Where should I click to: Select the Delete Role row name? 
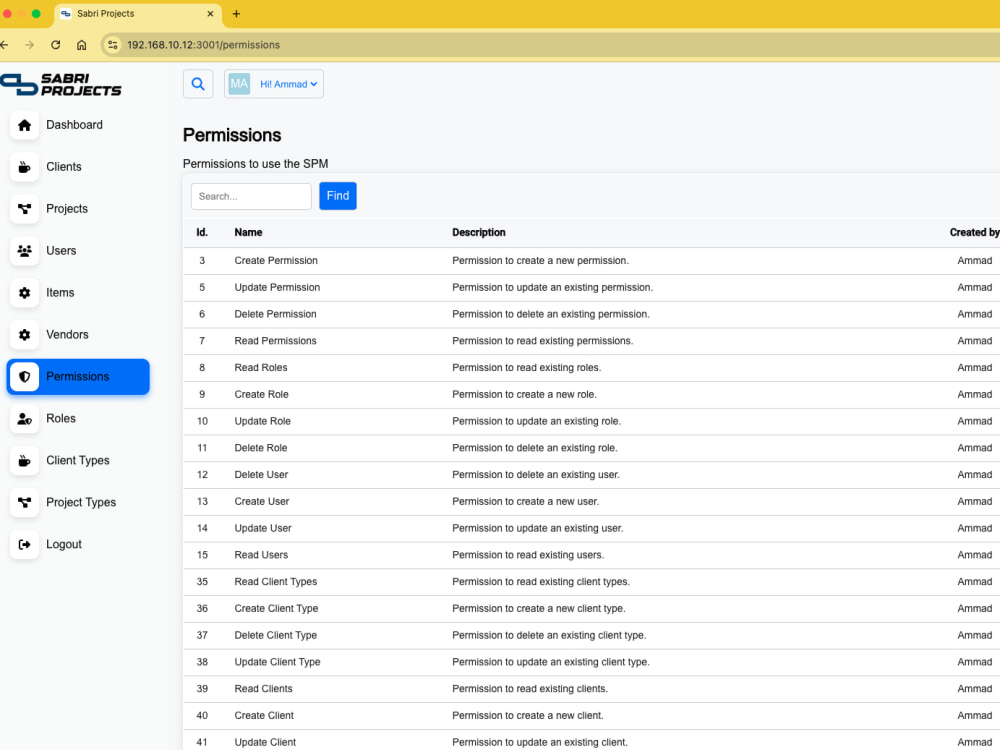261,448
